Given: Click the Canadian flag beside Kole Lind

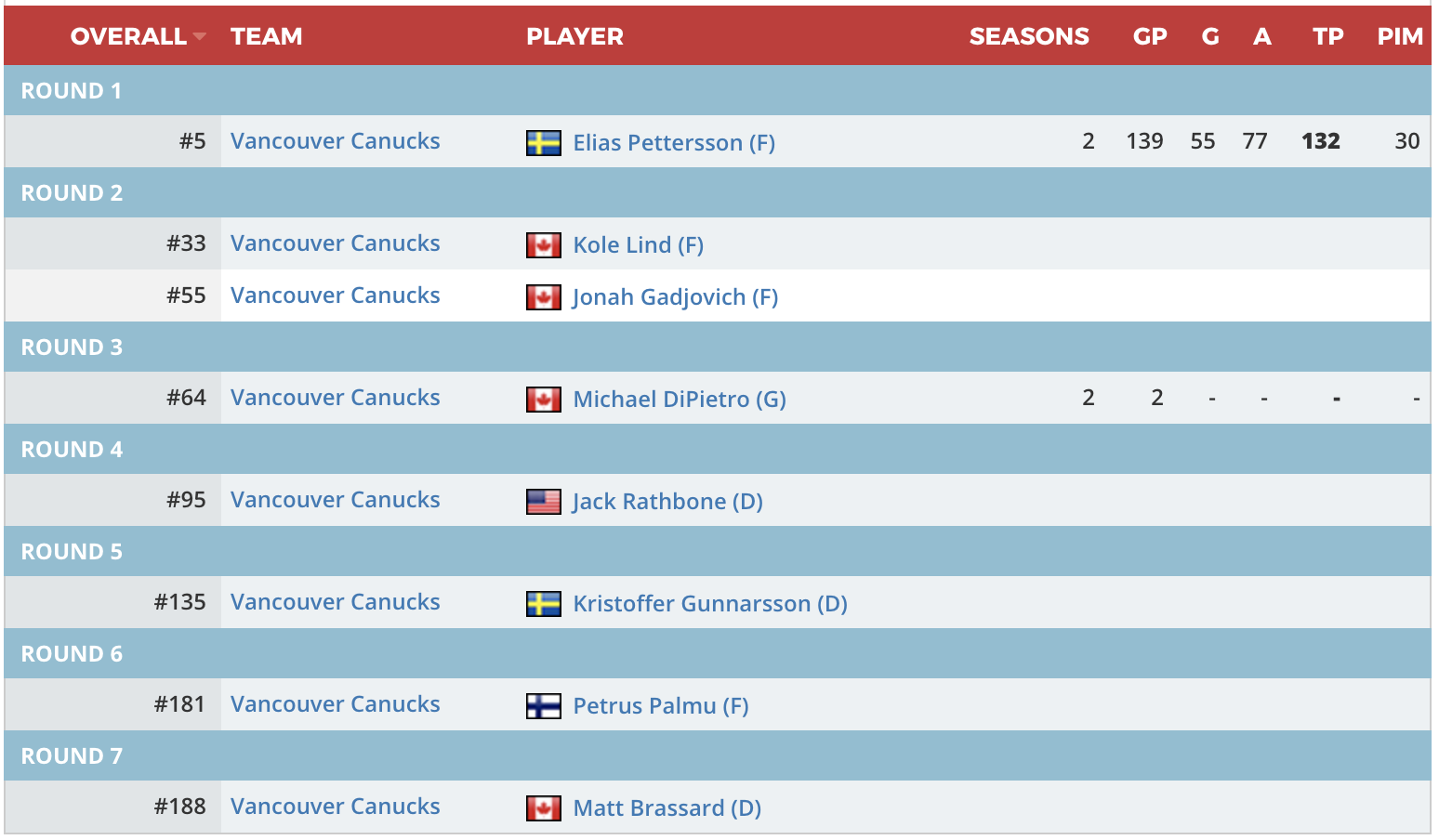Looking at the screenshot, I should pos(543,245).
